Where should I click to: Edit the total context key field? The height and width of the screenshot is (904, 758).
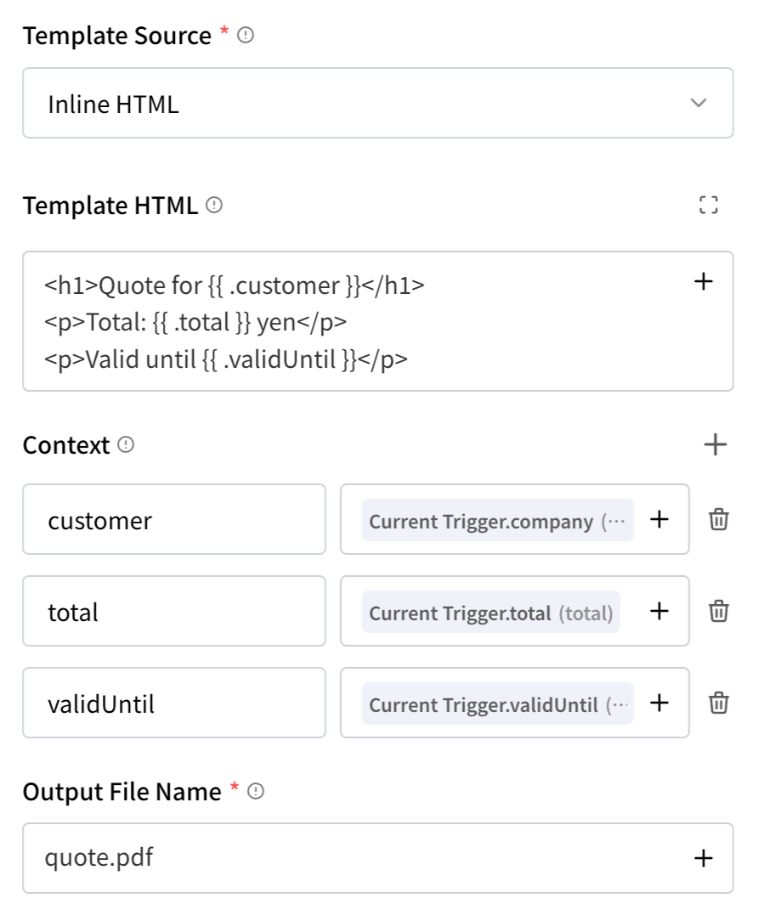174,611
